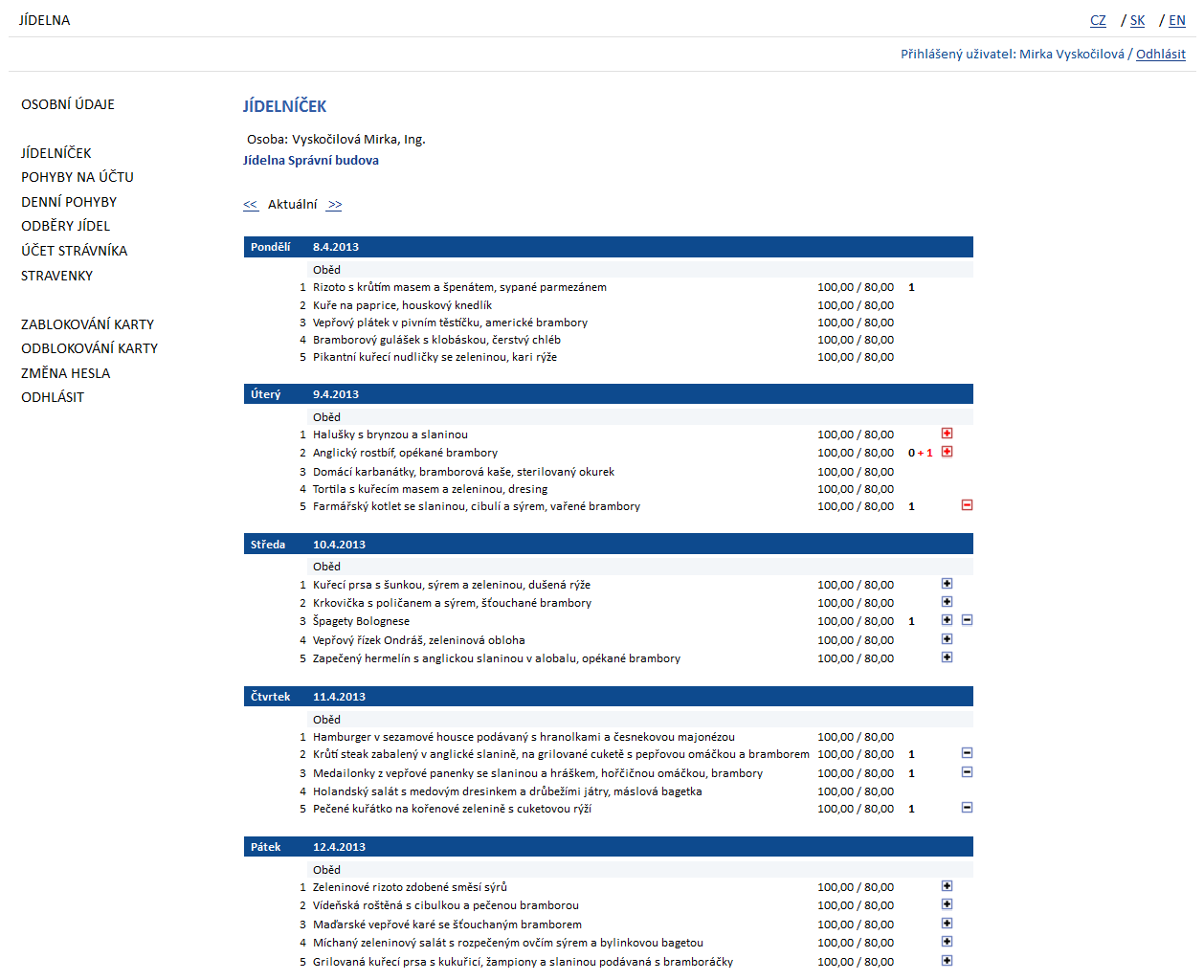This screenshot has width=1204, height=980.
Task: Order Míchaný zeleninový salát with plus icon
Action: 947,942
